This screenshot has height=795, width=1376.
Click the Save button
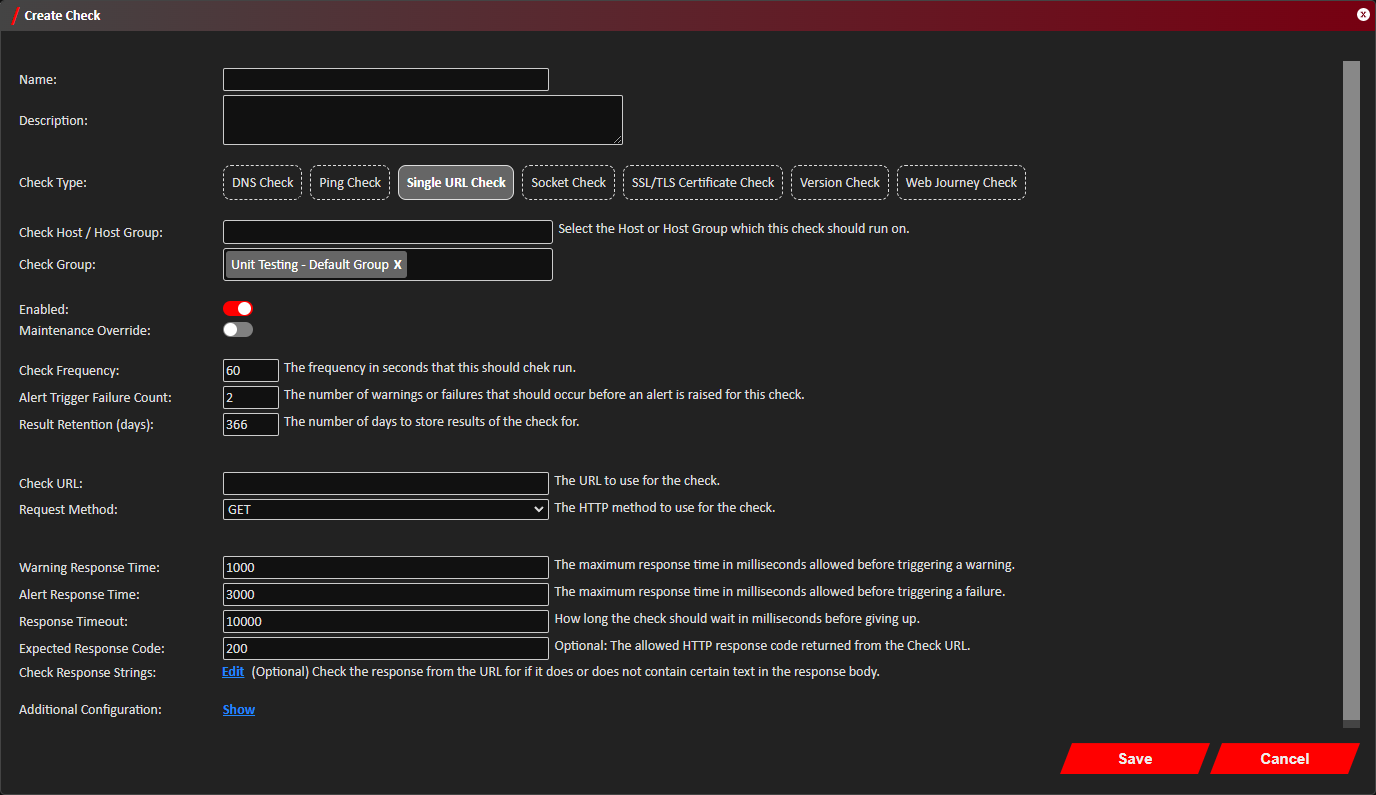point(1135,759)
